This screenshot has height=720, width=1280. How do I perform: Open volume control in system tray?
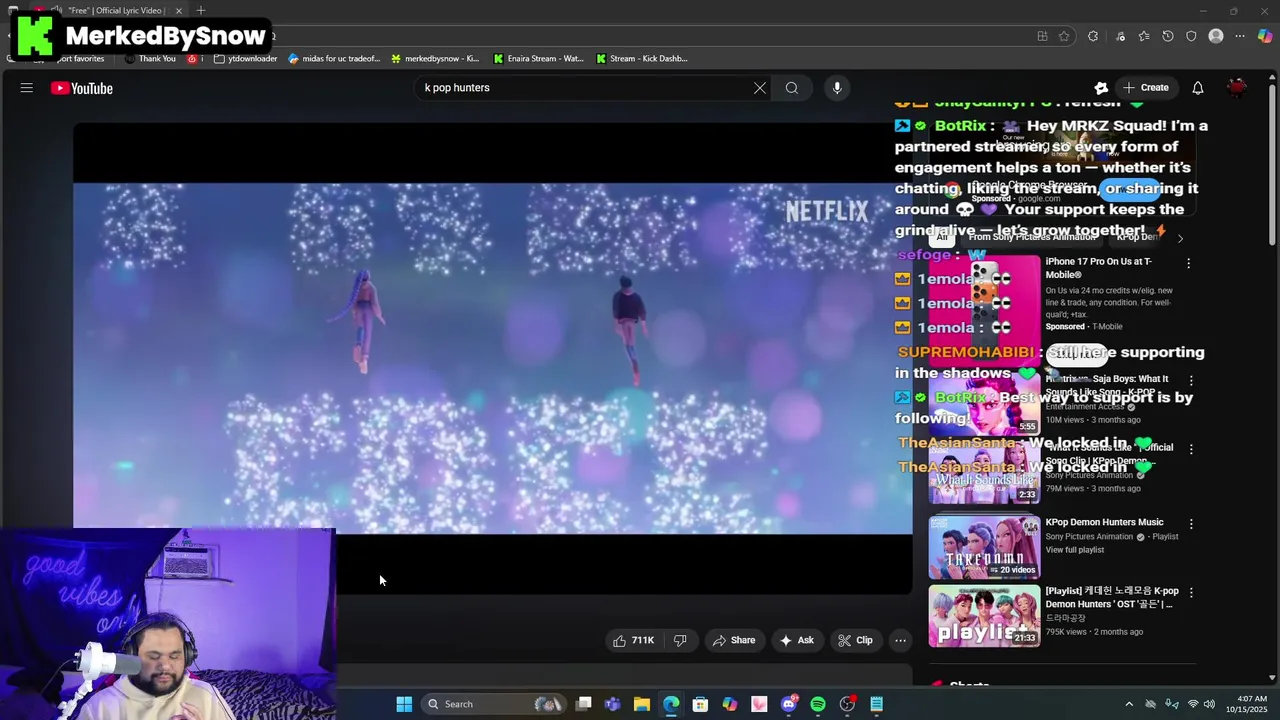click(x=1208, y=704)
